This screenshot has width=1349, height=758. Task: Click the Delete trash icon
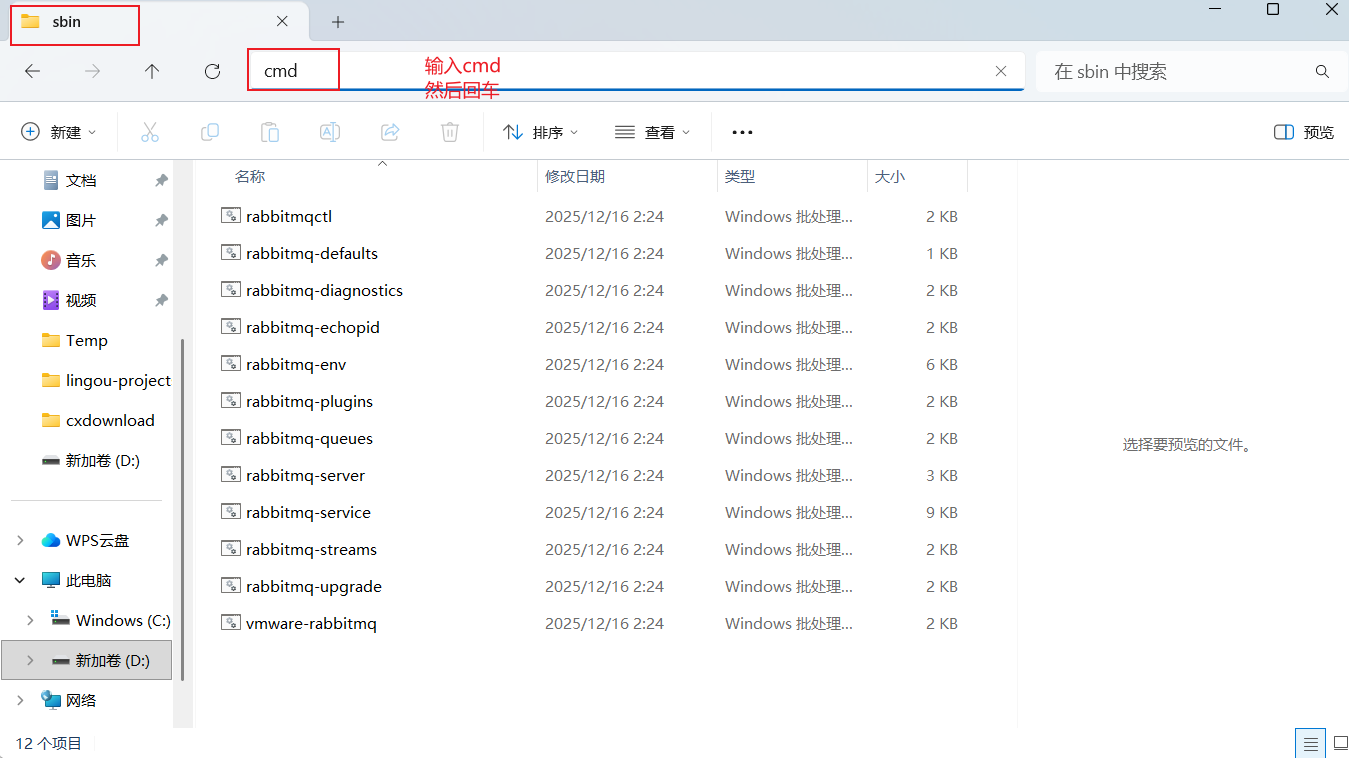click(450, 132)
